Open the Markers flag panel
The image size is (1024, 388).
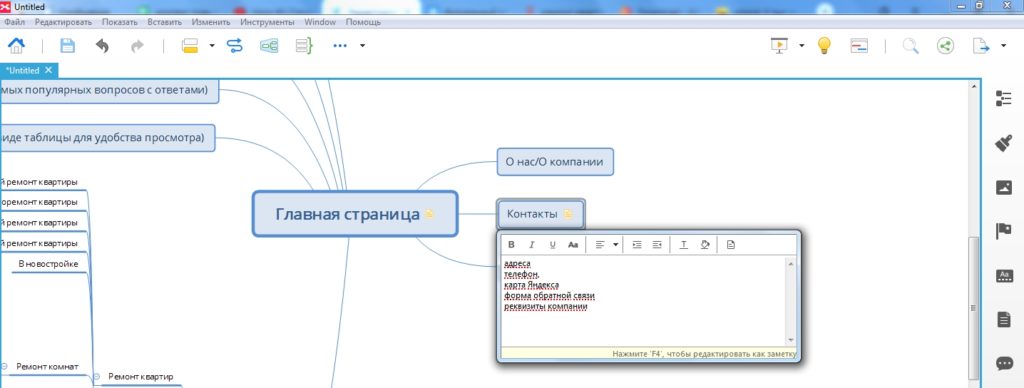pos(1003,231)
